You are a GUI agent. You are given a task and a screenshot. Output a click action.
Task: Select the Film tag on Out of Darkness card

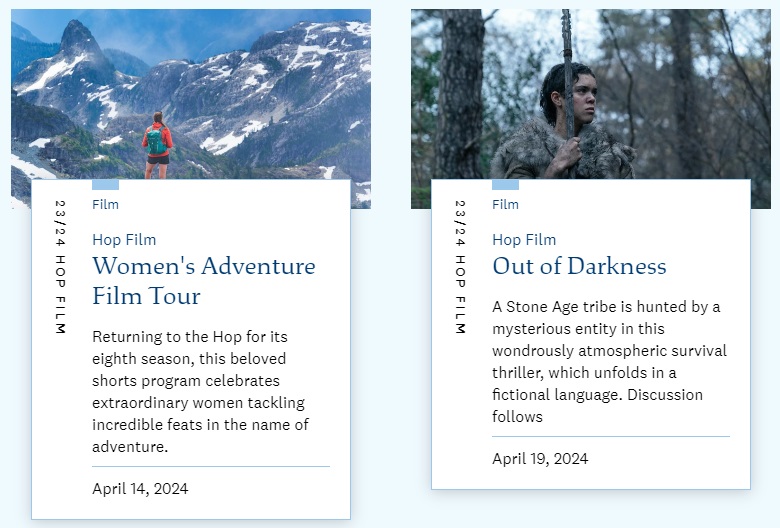pyautogui.click(x=505, y=204)
